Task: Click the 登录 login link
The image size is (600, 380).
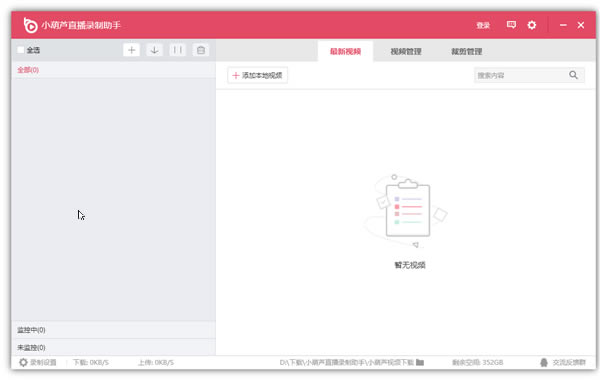Action: pos(483,25)
